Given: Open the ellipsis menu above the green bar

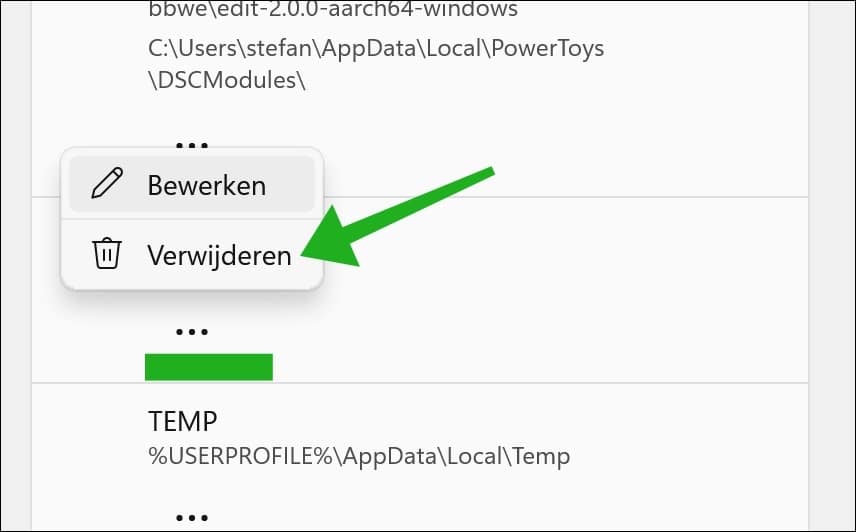Looking at the screenshot, I should pyautogui.click(x=192, y=331).
